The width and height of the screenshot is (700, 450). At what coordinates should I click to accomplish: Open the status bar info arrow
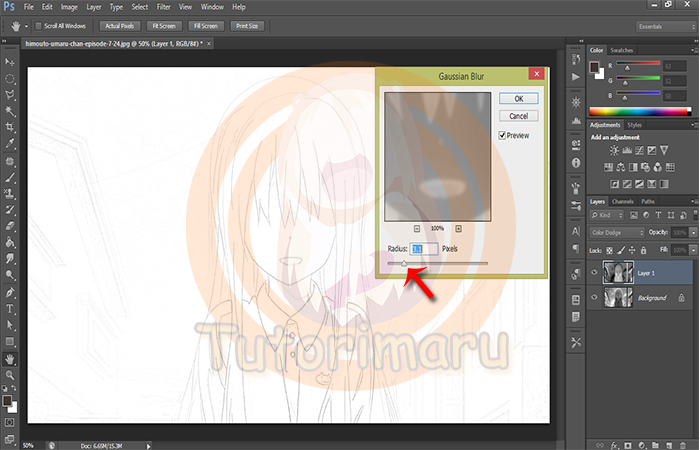pyautogui.click(x=149, y=446)
